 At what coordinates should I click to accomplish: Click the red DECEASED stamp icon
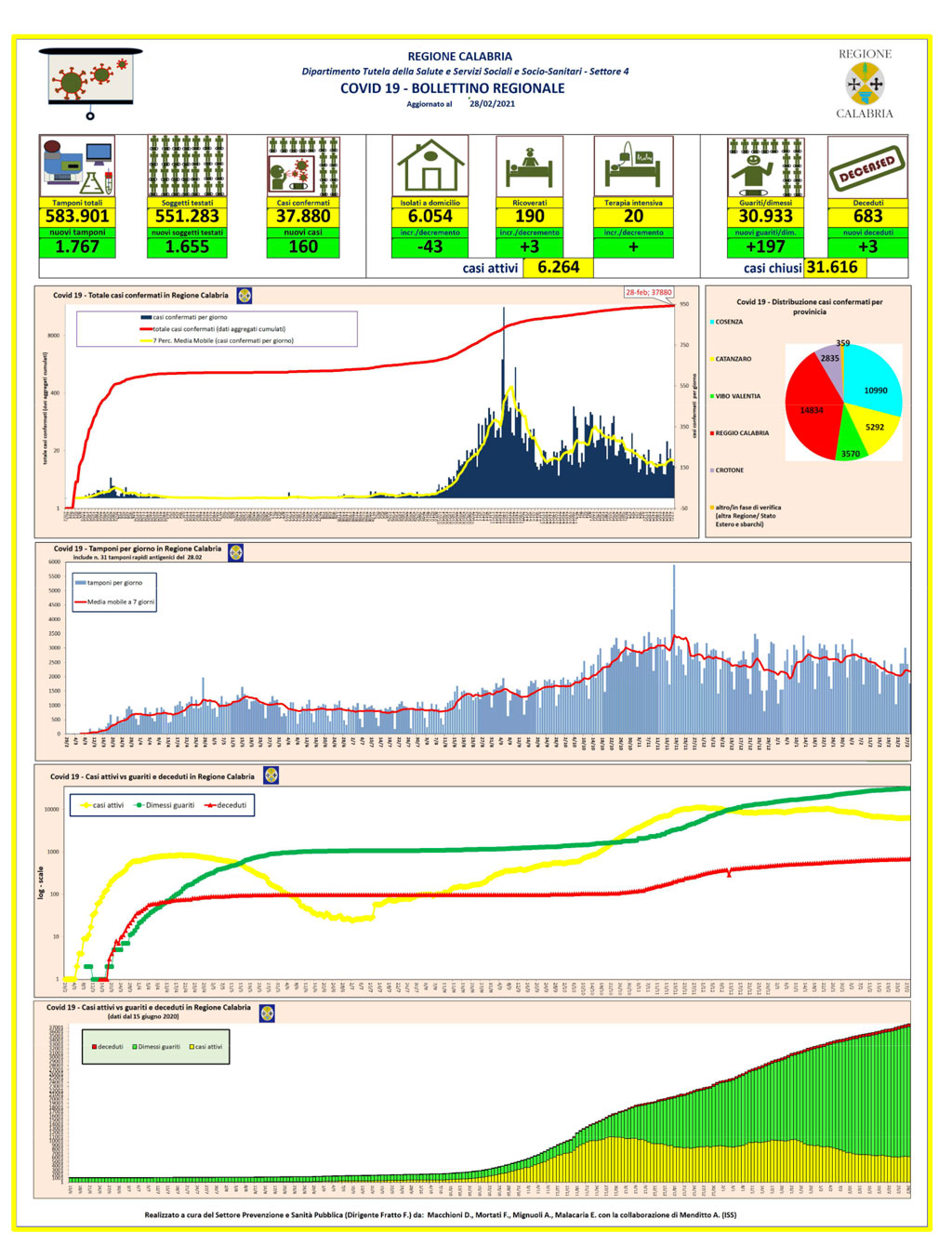point(867,168)
